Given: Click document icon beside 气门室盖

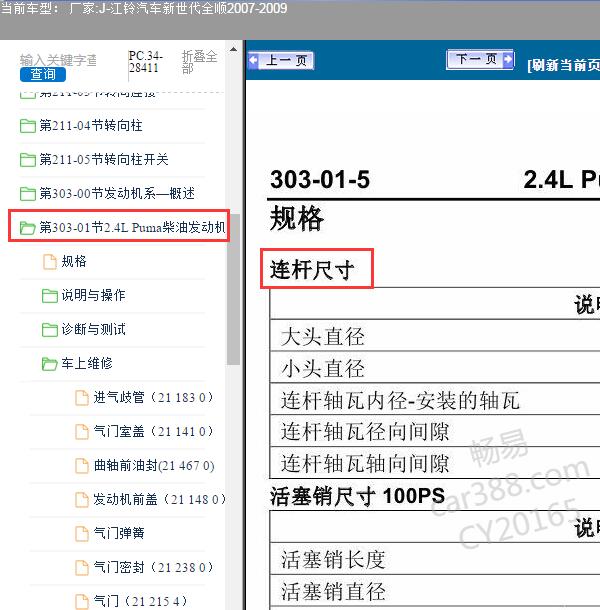Looking at the screenshot, I should [82, 431].
